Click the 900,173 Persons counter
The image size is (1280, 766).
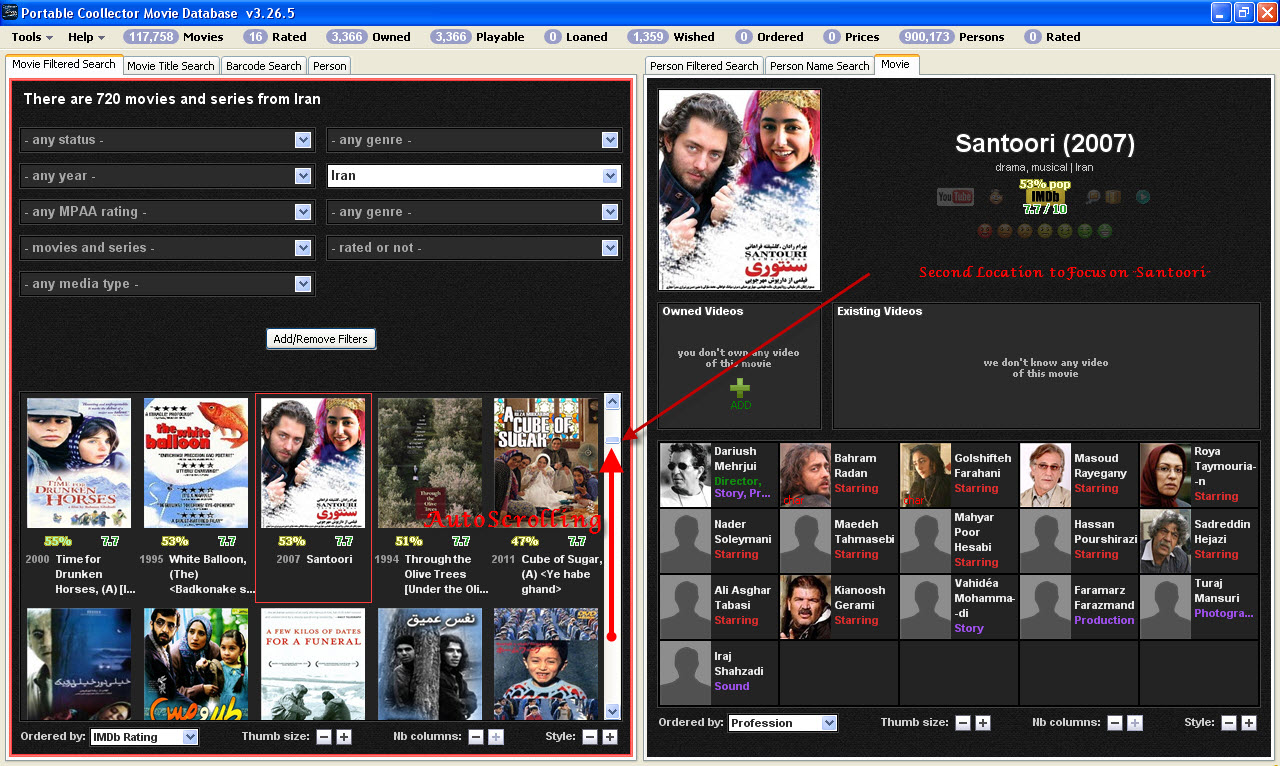point(951,37)
